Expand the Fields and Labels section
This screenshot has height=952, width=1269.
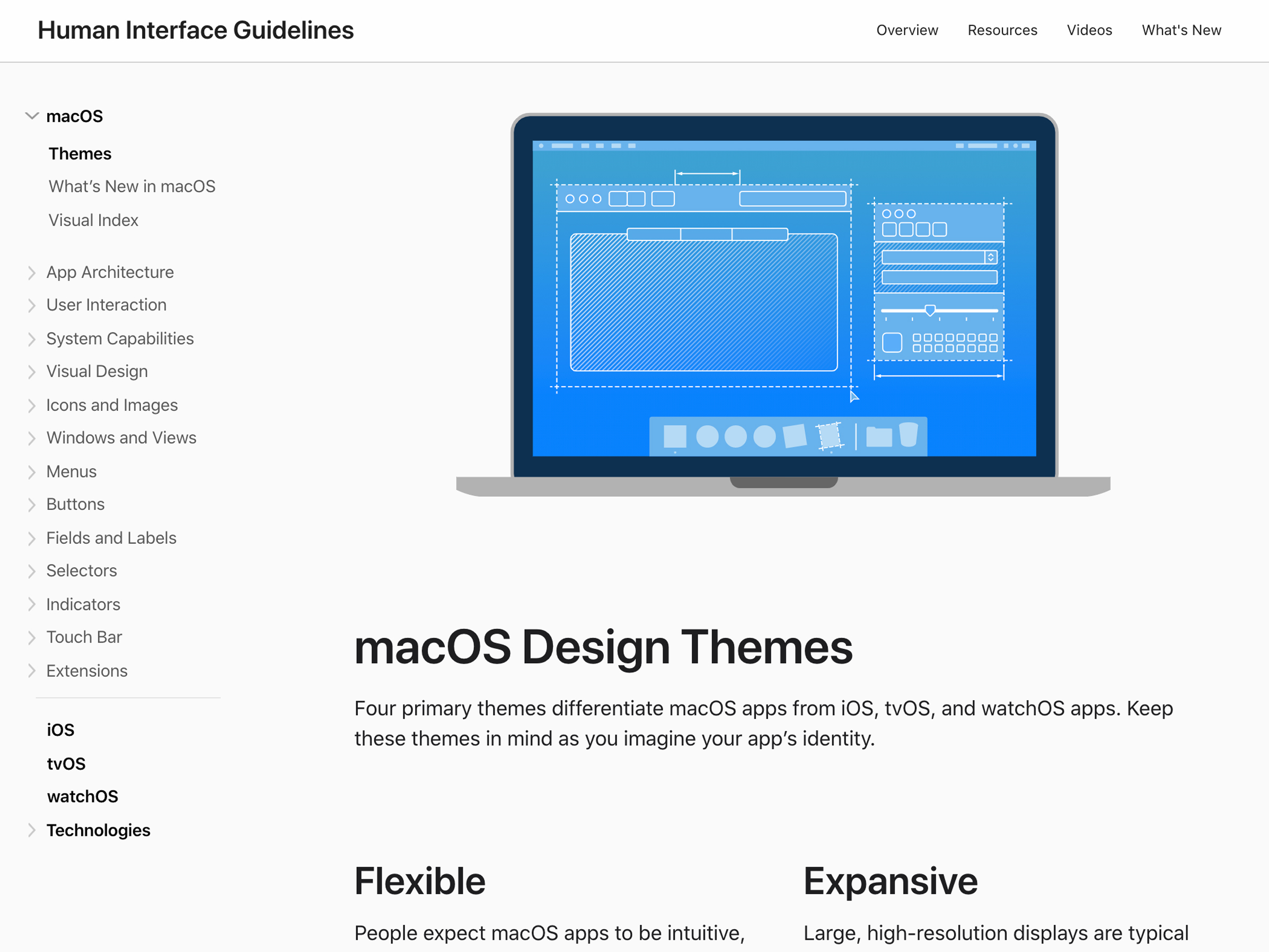point(33,538)
